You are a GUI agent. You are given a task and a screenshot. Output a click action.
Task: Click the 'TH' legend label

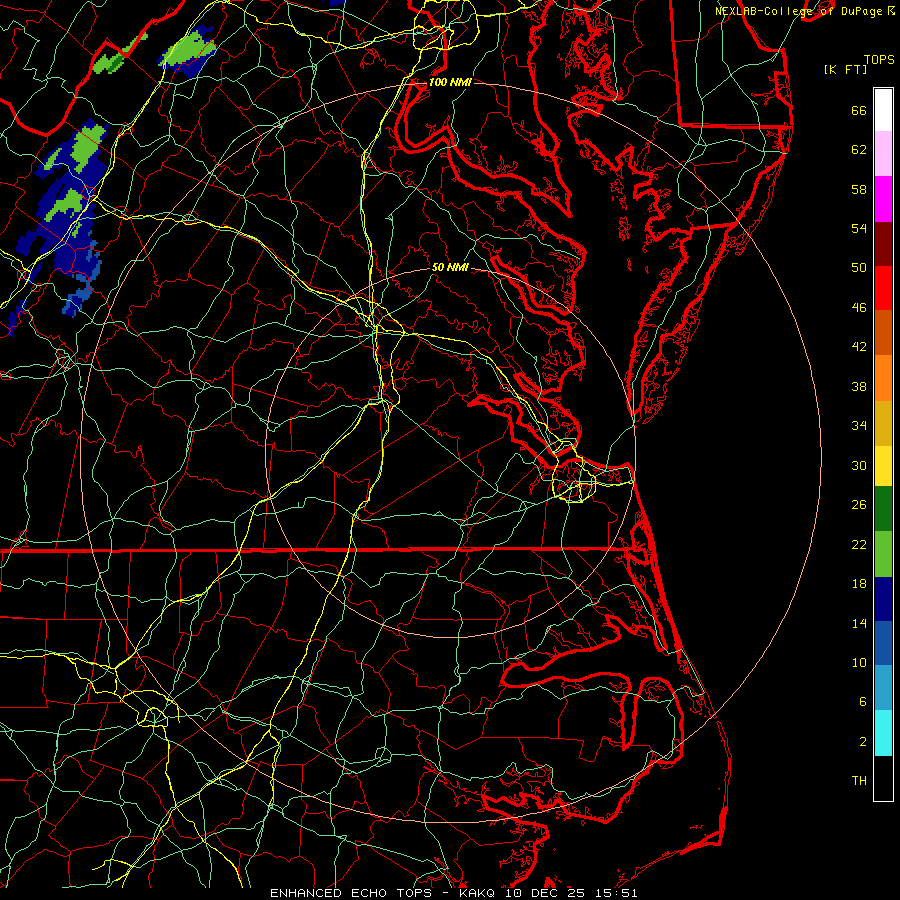click(x=859, y=781)
